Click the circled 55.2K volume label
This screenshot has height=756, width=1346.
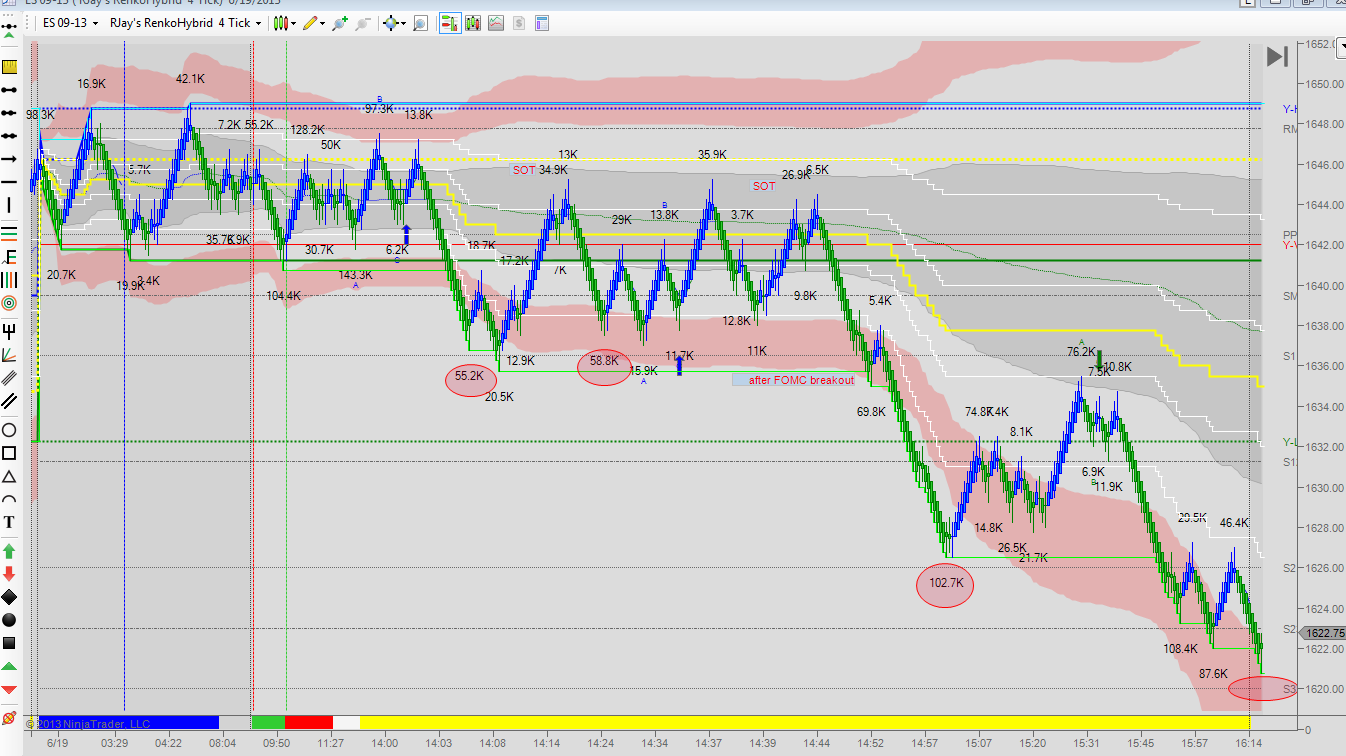click(x=470, y=377)
